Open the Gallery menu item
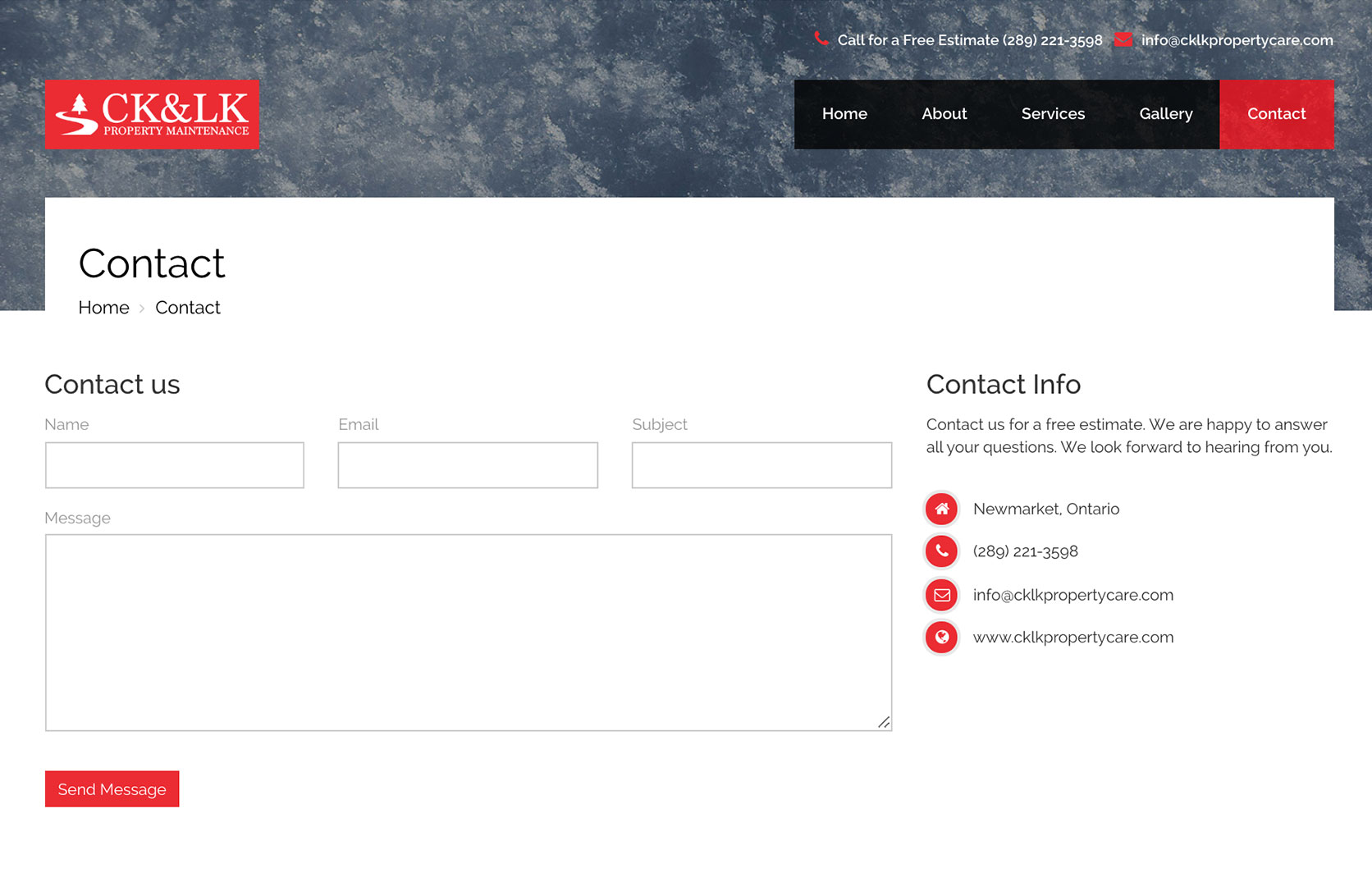Screen dimensions: 1372x896 [1165, 114]
